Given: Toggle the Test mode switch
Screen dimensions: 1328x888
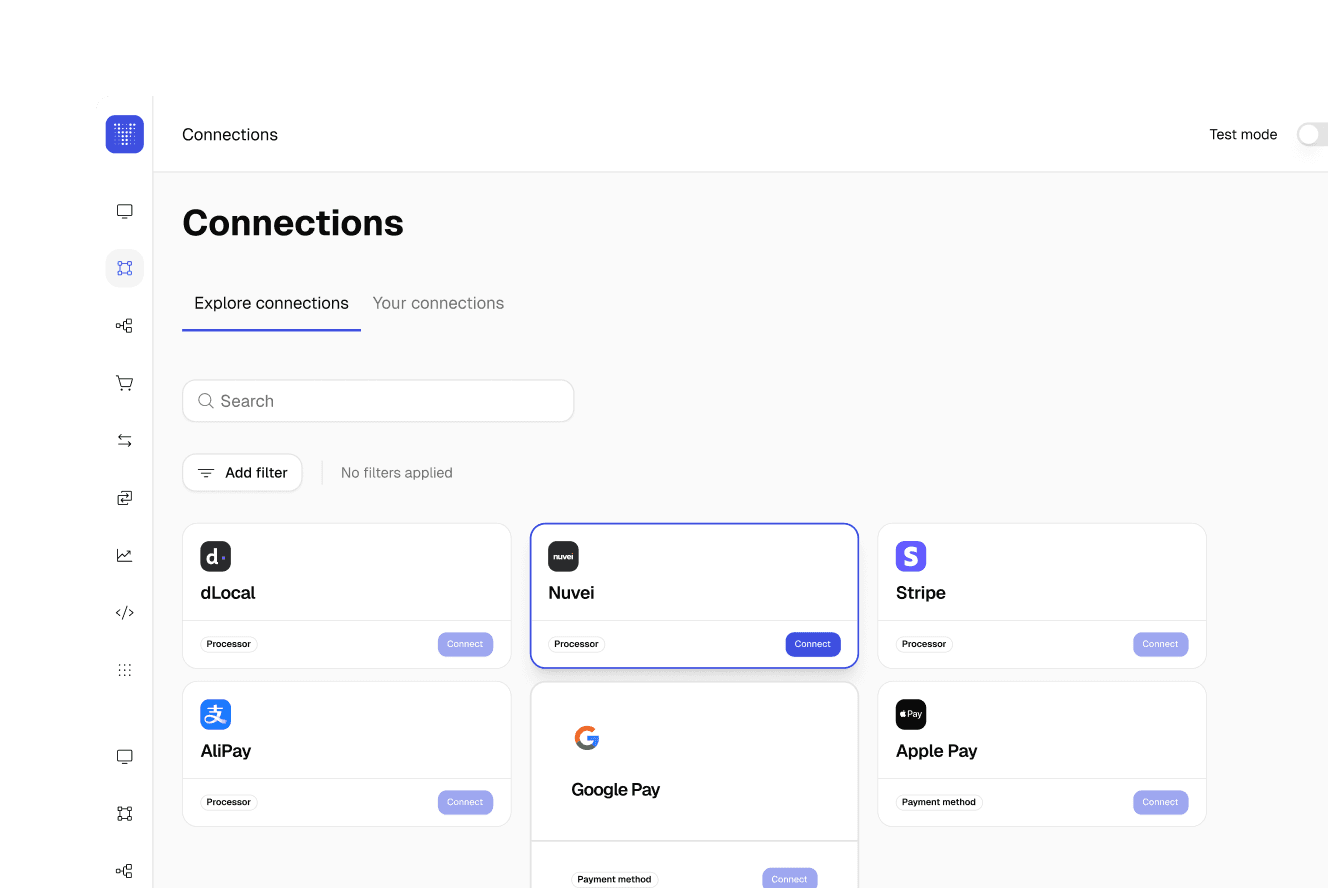Looking at the screenshot, I should coord(1312,135).
